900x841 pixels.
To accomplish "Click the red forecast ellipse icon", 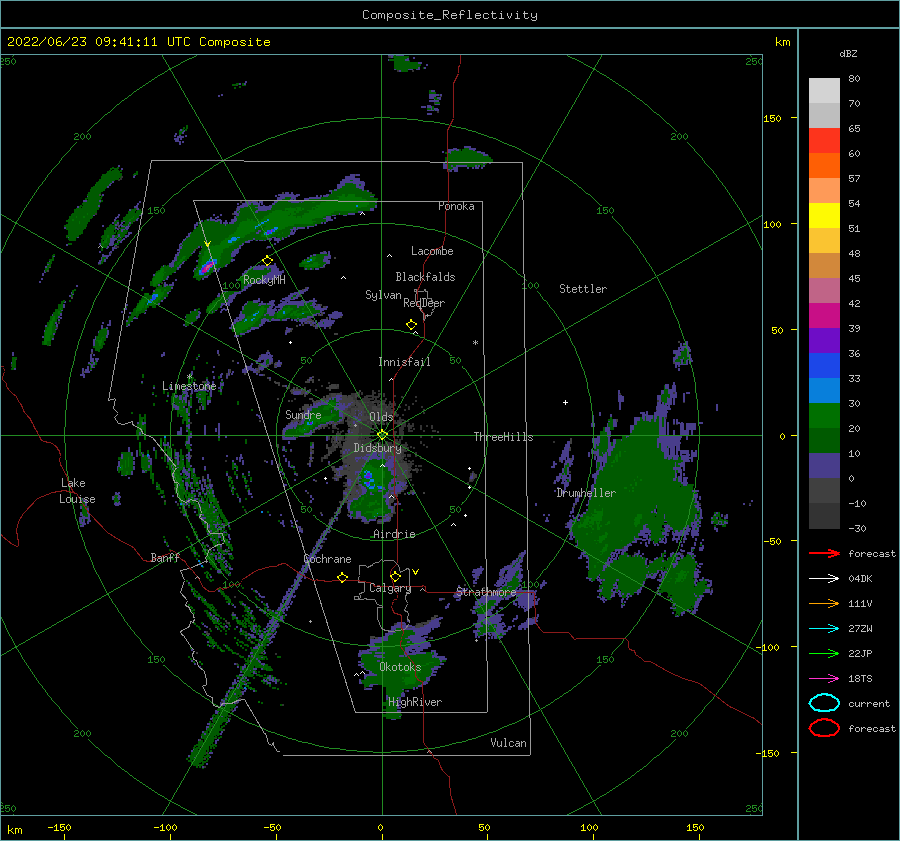I will click(824, 728).
